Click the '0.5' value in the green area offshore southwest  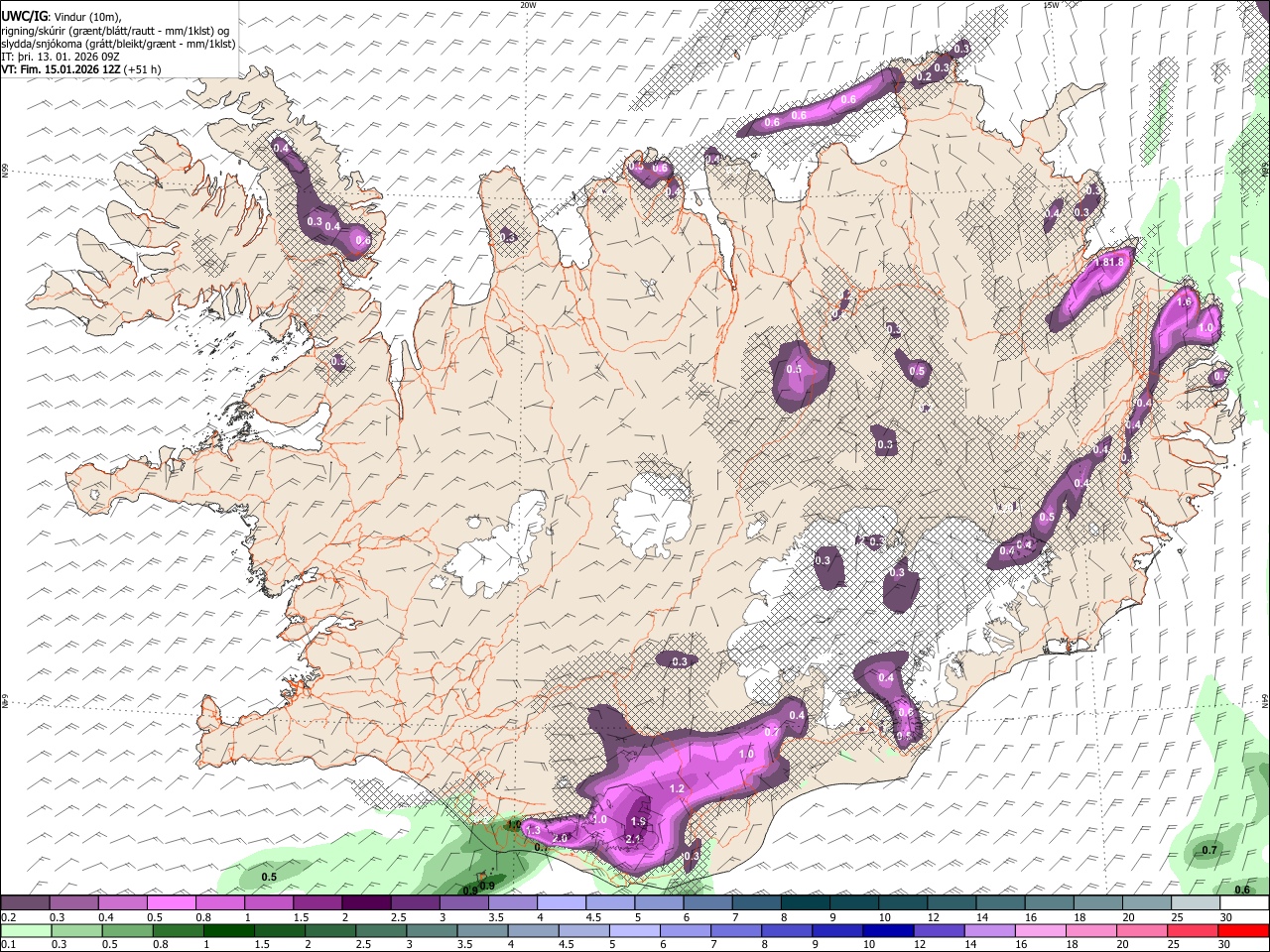pyautogui.click(x=269, y=877)
